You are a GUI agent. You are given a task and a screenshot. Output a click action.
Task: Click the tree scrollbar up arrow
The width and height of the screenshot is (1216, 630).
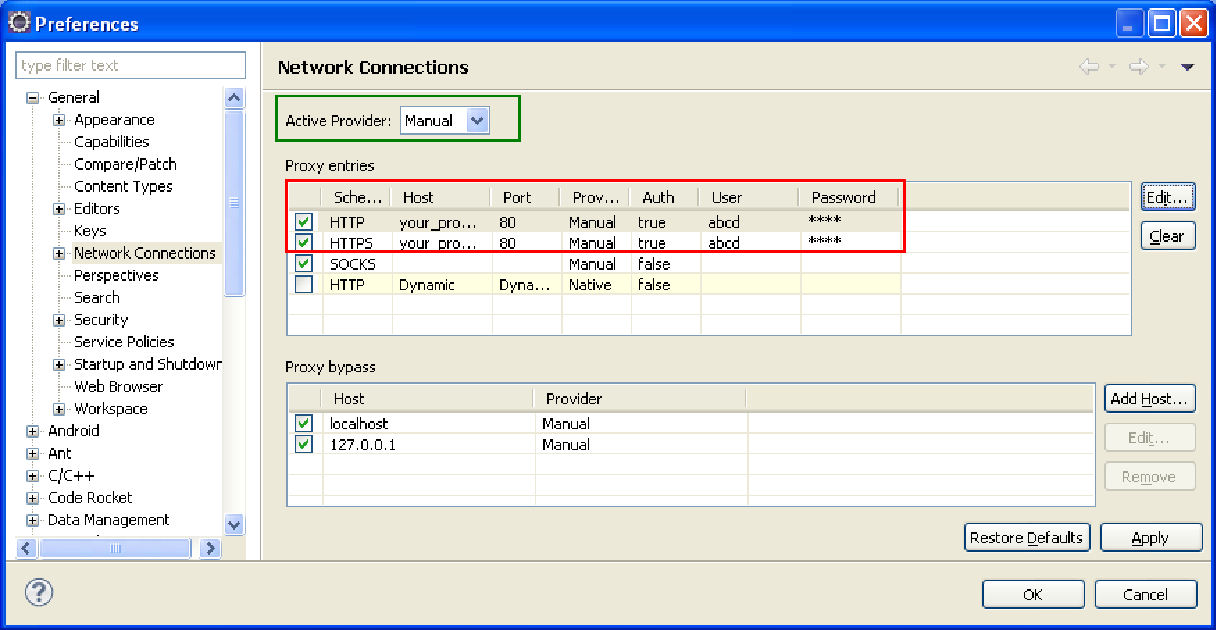234,98
